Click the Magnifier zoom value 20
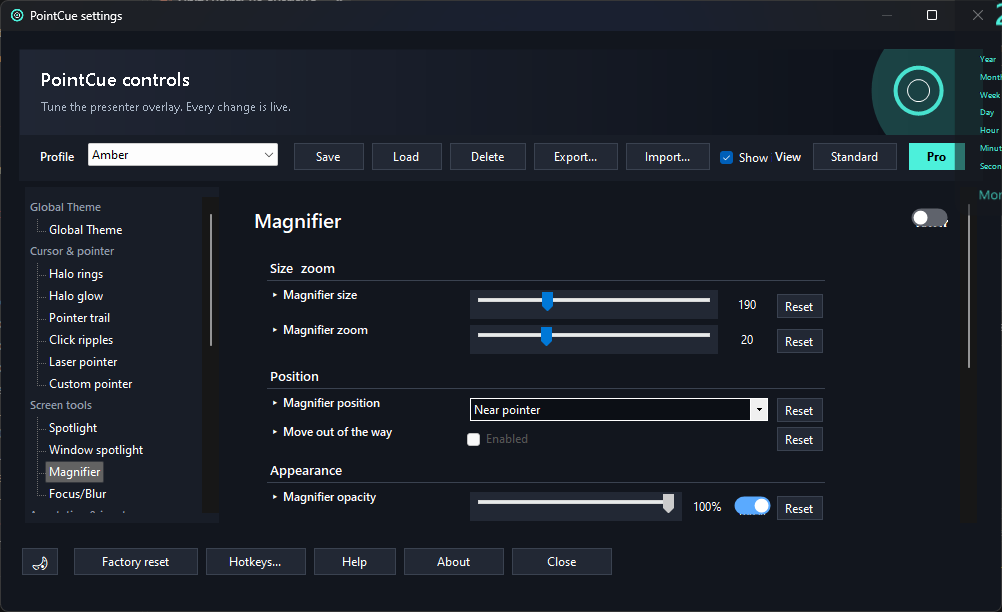The width and height of the screenshot is (1002, 612). 747,340
